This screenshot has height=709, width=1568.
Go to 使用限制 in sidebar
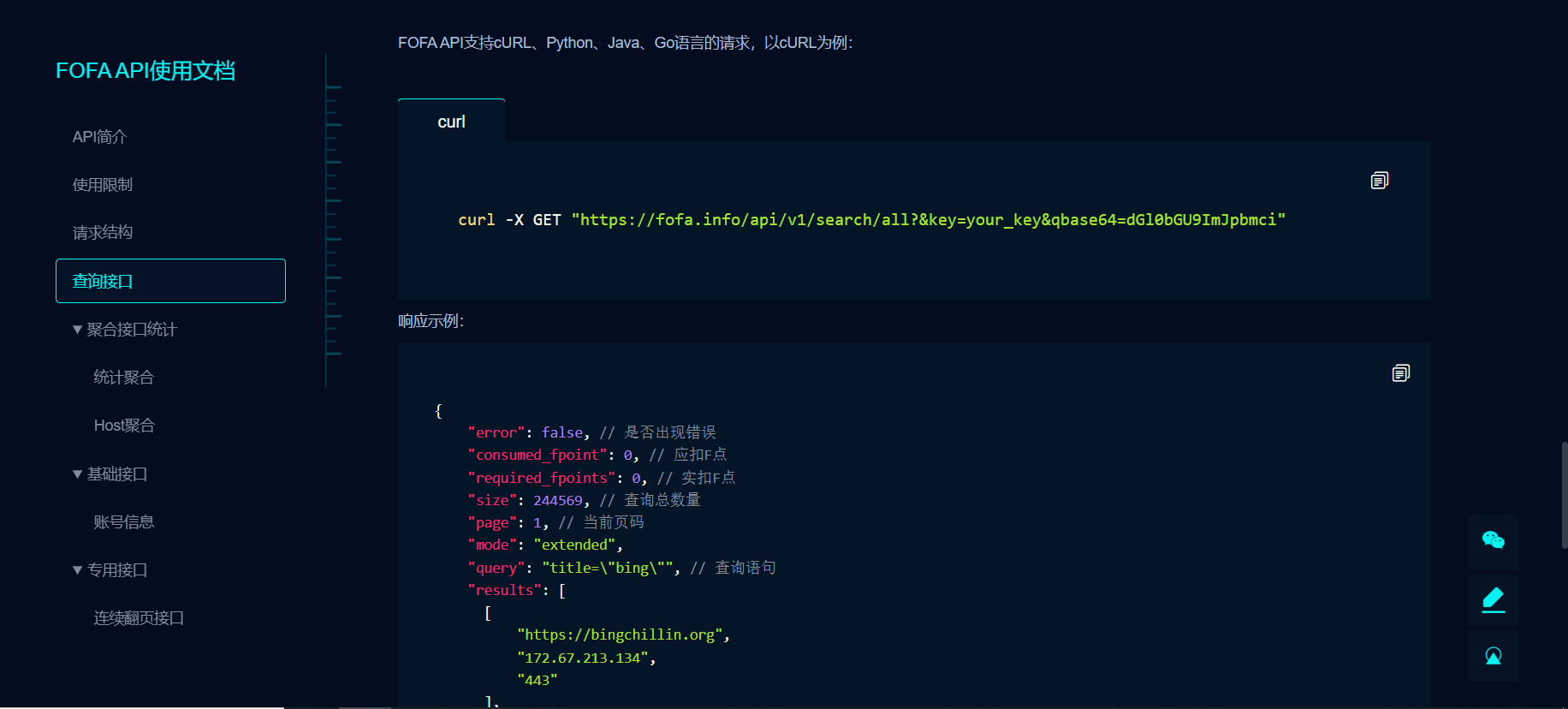pyautogui.click(x=103, y=185)
